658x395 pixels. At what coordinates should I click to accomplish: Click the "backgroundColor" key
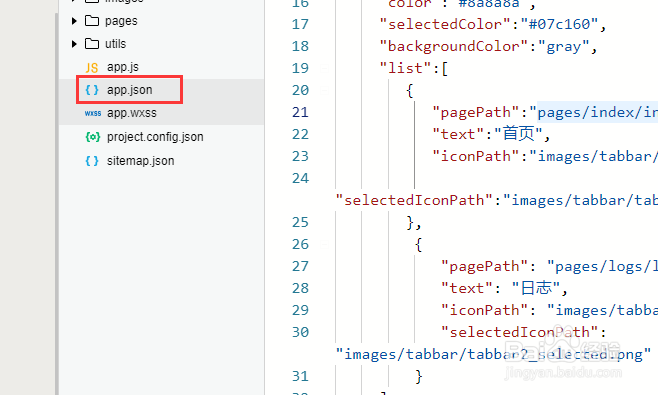pos(454,46)
